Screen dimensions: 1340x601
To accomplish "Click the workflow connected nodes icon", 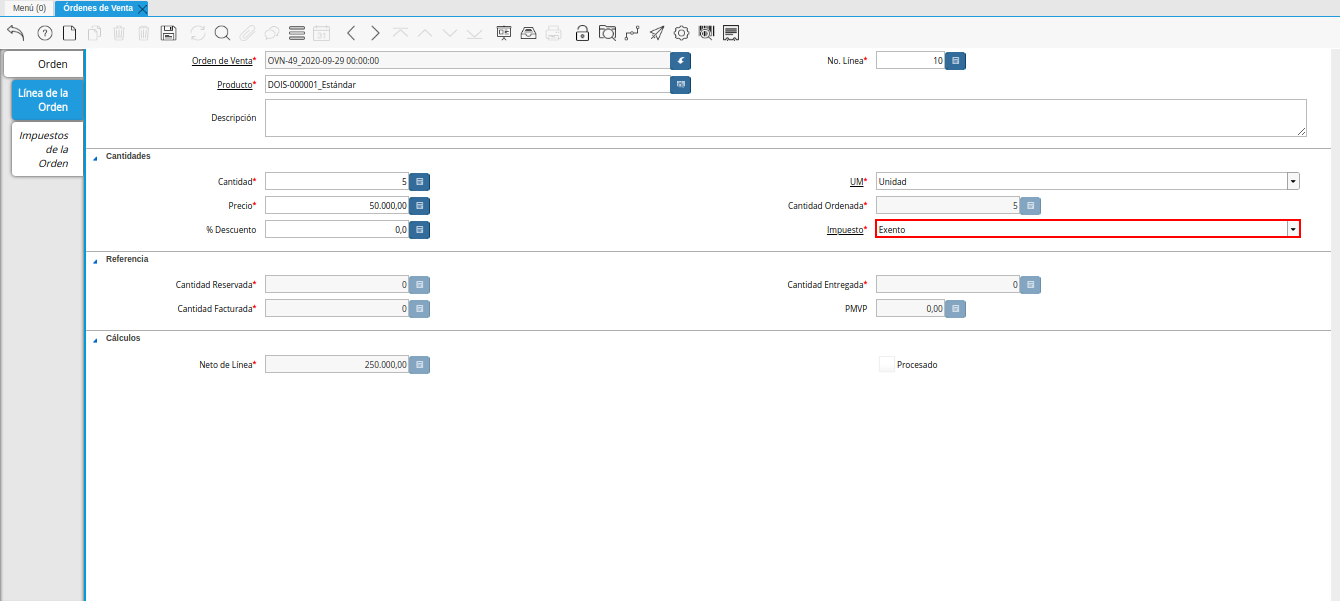I will [x=632, y=33].
